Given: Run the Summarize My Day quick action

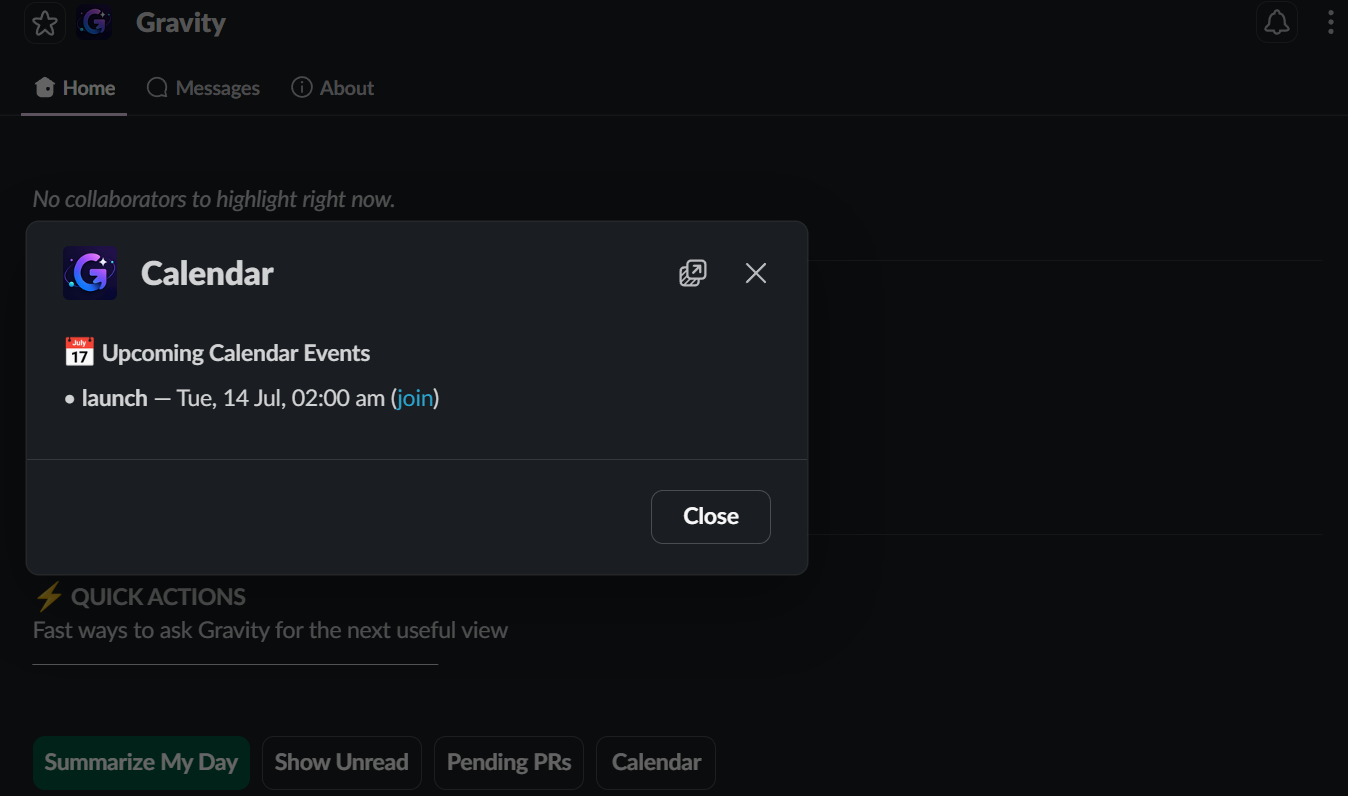Looking at the screenshot, I should [141, 762].
